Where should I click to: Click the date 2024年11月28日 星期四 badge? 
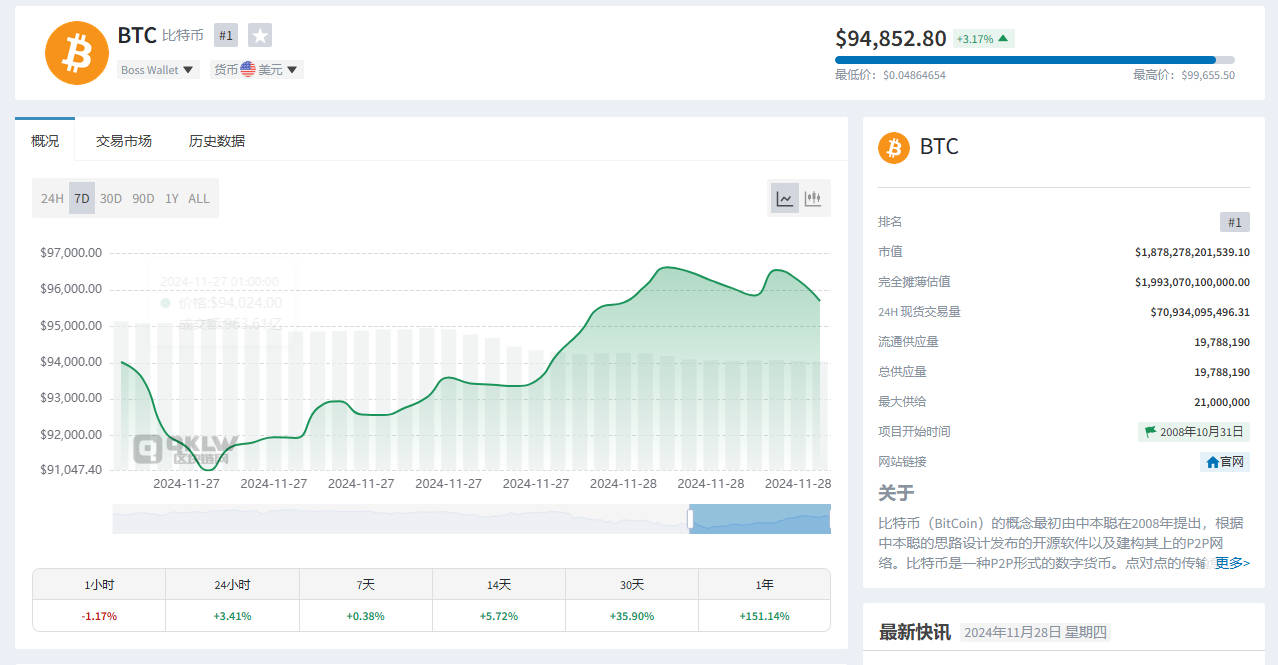(1035, 632)
